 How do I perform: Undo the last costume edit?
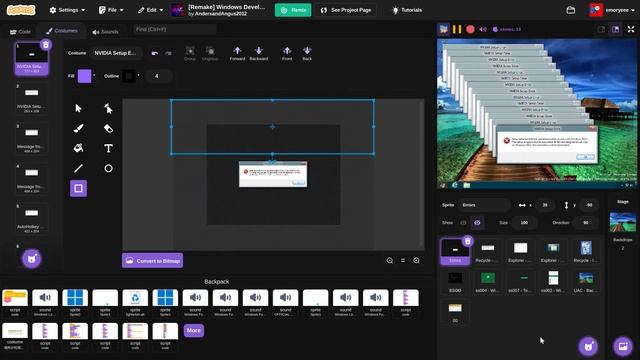click(x=154, y=53)
